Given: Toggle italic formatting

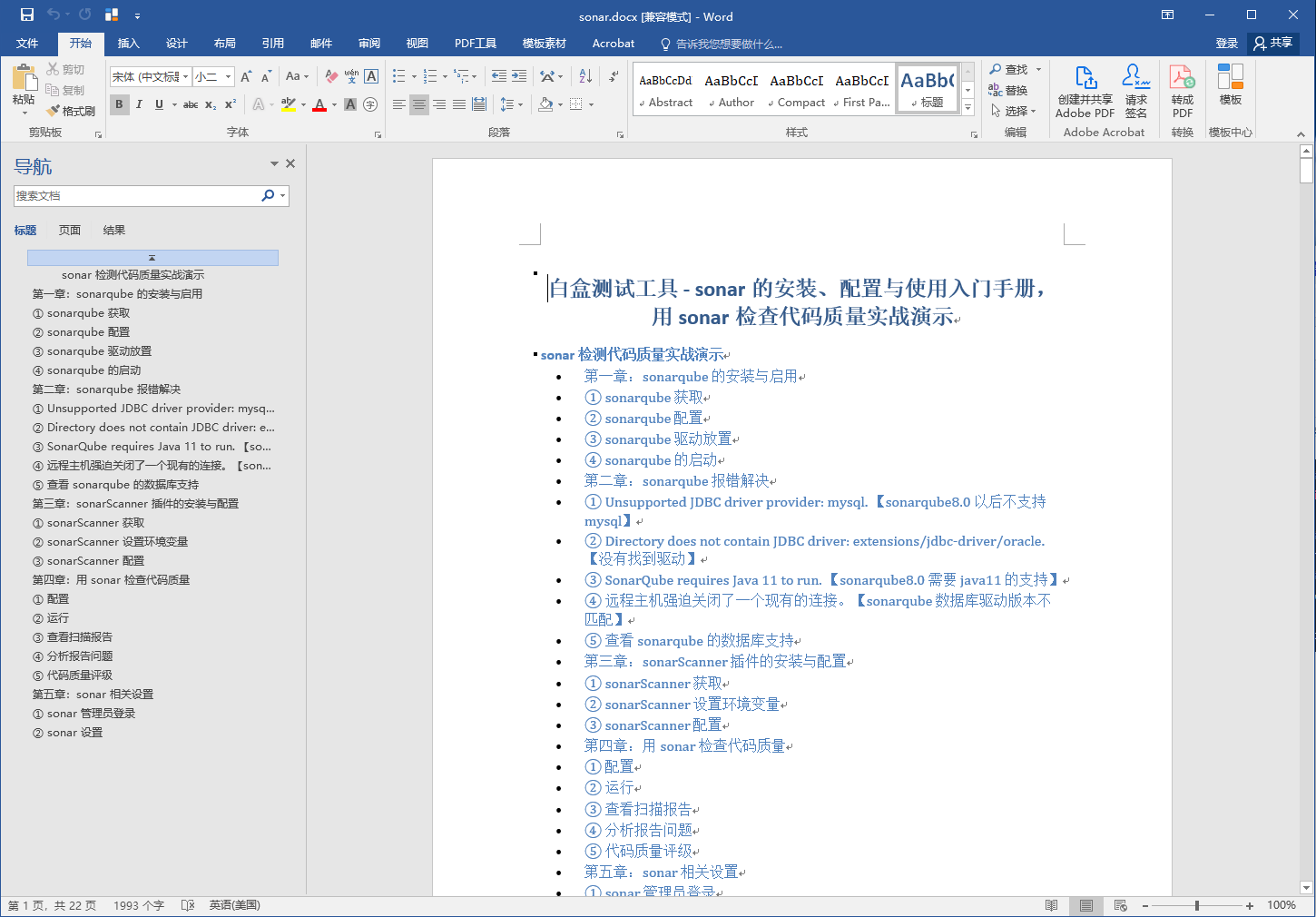Looking at the screenshot, I should pyautogui.click(x=137, y=104).
